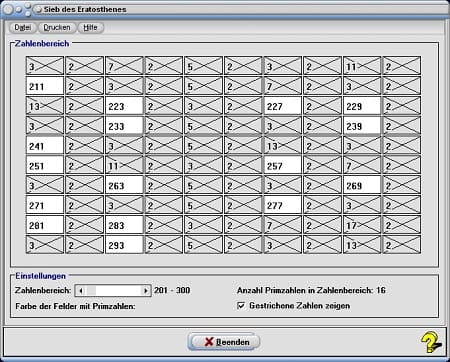450x362 pixels.
Task: Select prime cell 293
Action: coord(124,245)
